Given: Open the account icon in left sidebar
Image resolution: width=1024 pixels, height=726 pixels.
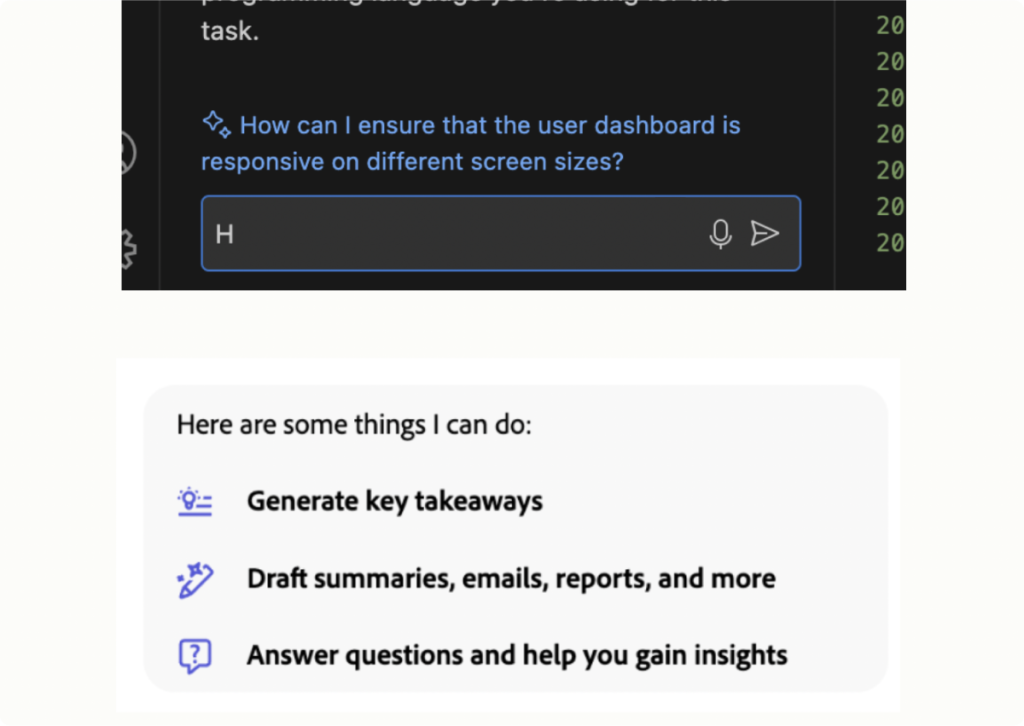Looking at the screenshot, I should point(128,153).
